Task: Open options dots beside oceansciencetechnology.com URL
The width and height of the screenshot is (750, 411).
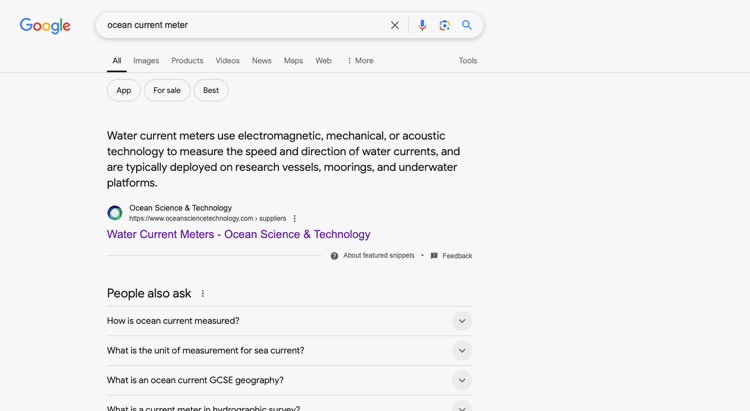Action: point(295,218)
